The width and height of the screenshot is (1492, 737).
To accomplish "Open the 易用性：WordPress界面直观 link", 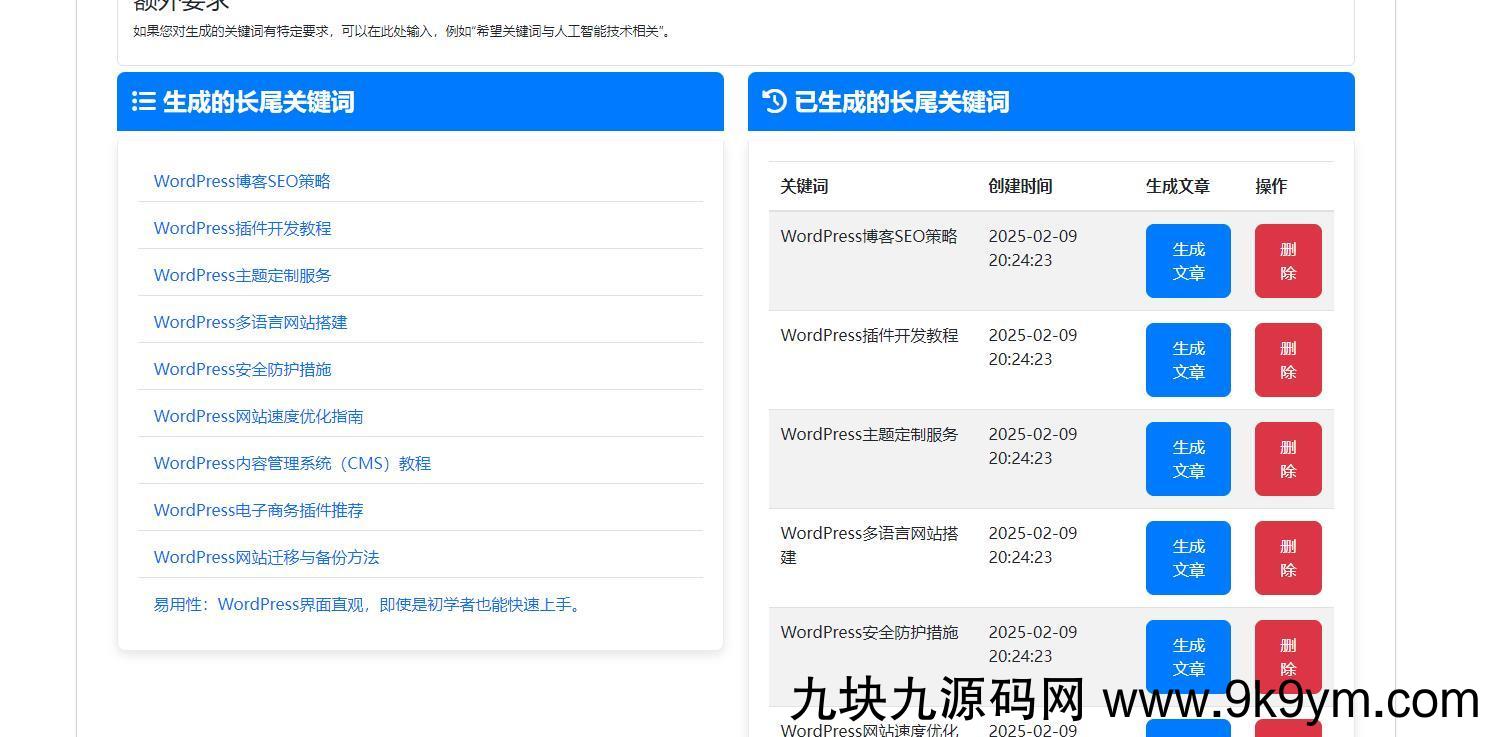I will 369,604.
